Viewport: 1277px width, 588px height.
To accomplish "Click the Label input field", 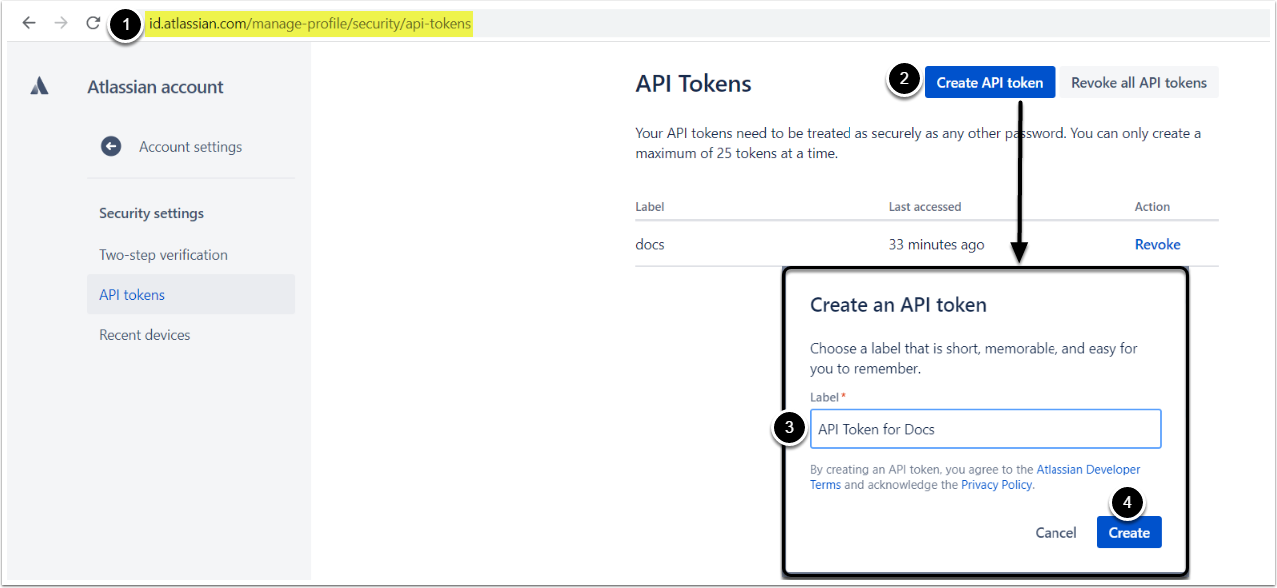I will 985,429.
